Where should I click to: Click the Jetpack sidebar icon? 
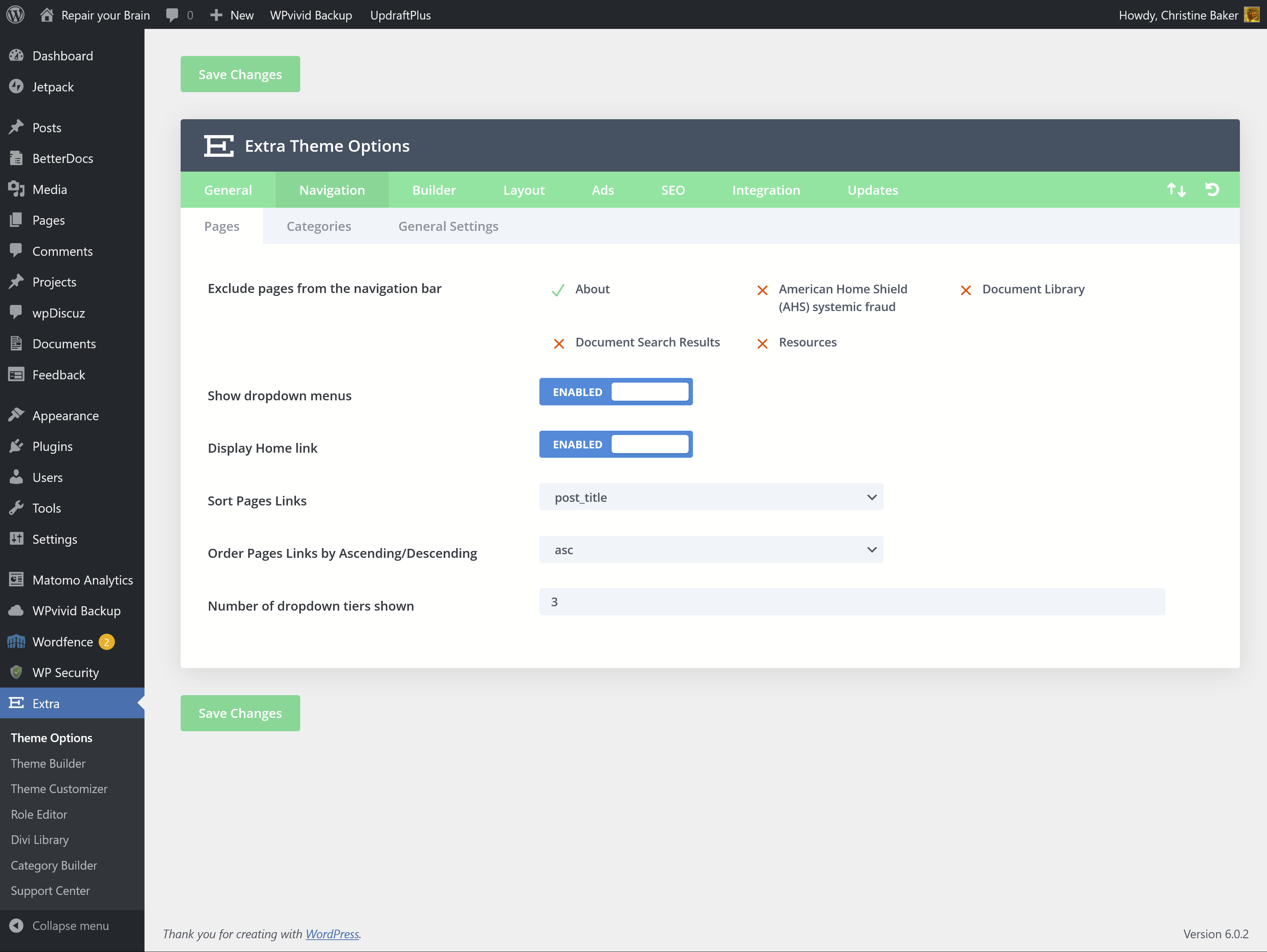coord(16,86)
